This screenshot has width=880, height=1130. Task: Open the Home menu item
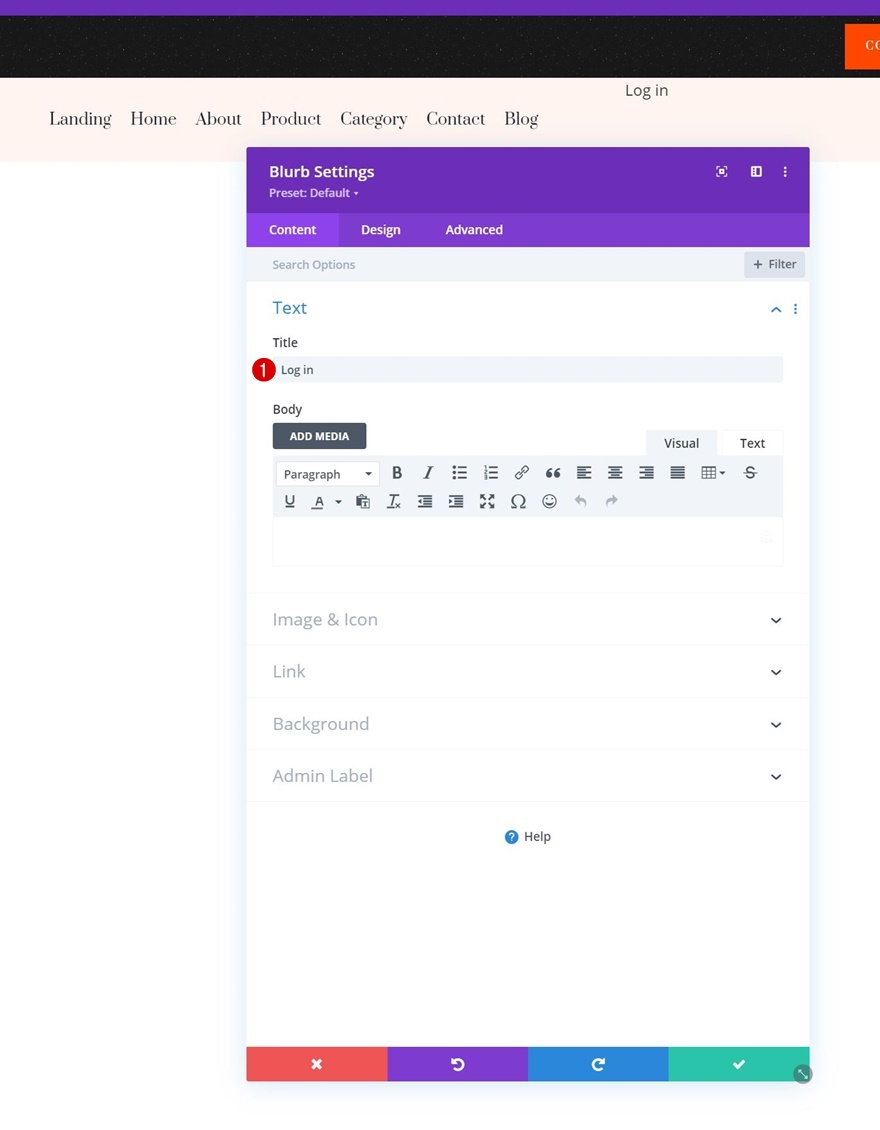point(154,119)
